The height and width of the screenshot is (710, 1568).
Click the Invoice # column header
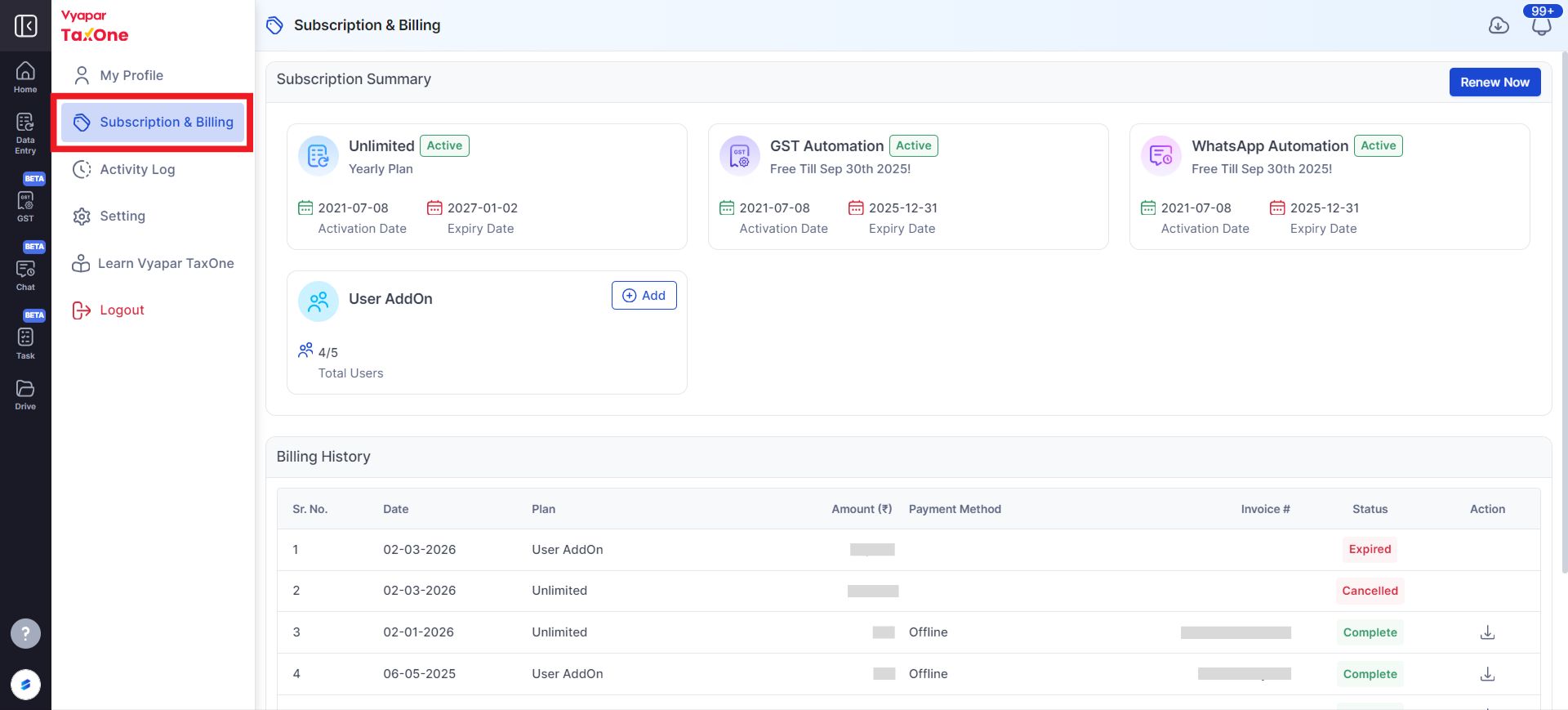[x=1265, y=509]
